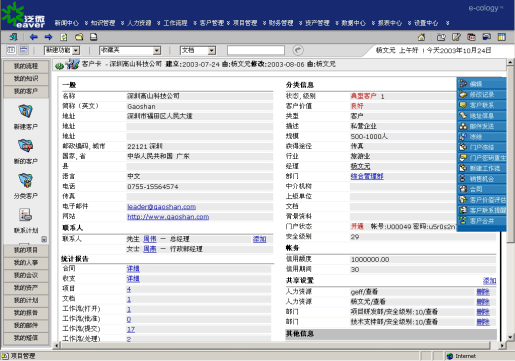This screenshot has height=361, width=515.
Task: Click the leader@gaoshan.com email link
Action: tap(161, 207)
